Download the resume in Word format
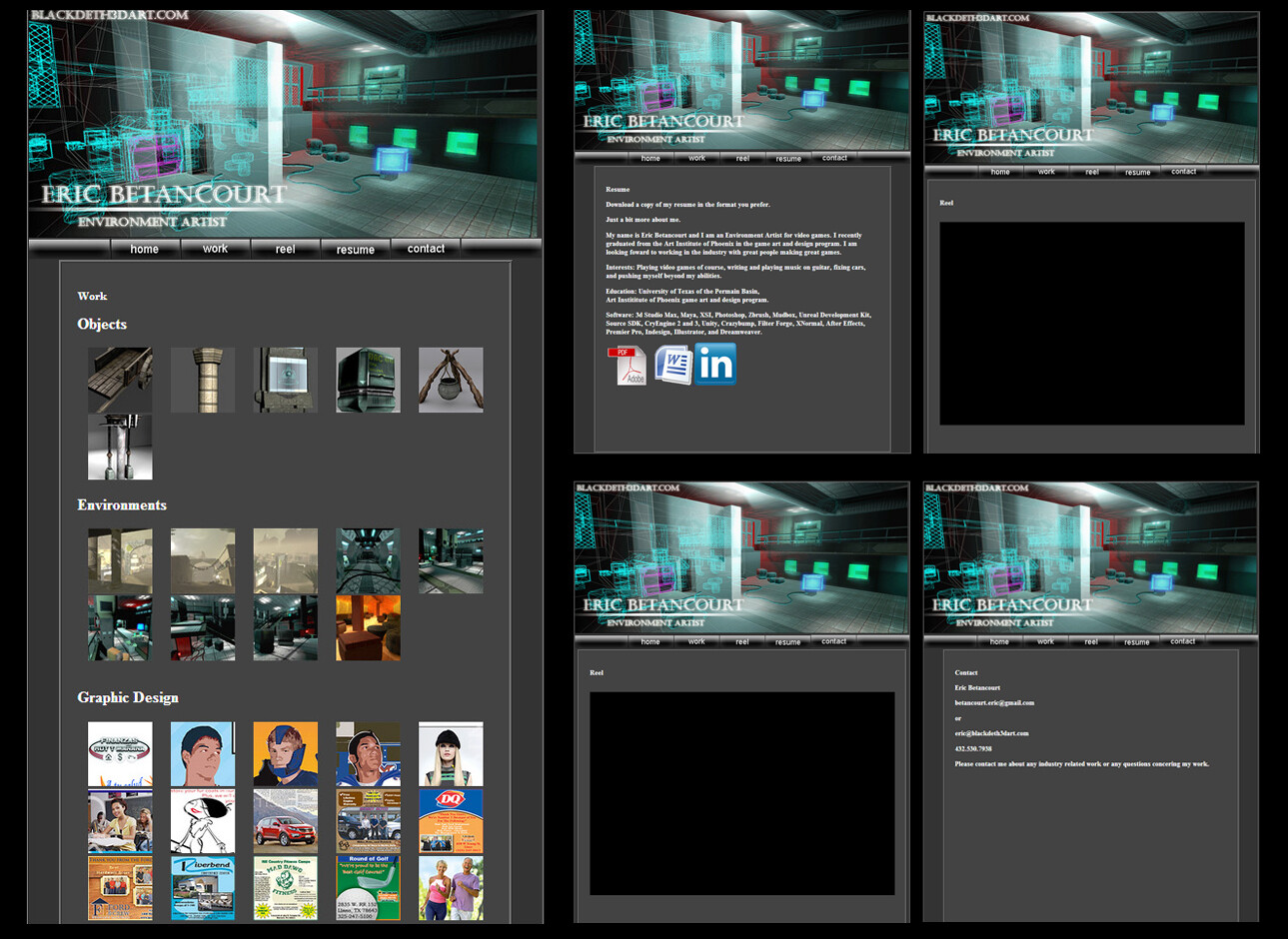Screen dimensions: 1288x939 click(x=672, y=366)
